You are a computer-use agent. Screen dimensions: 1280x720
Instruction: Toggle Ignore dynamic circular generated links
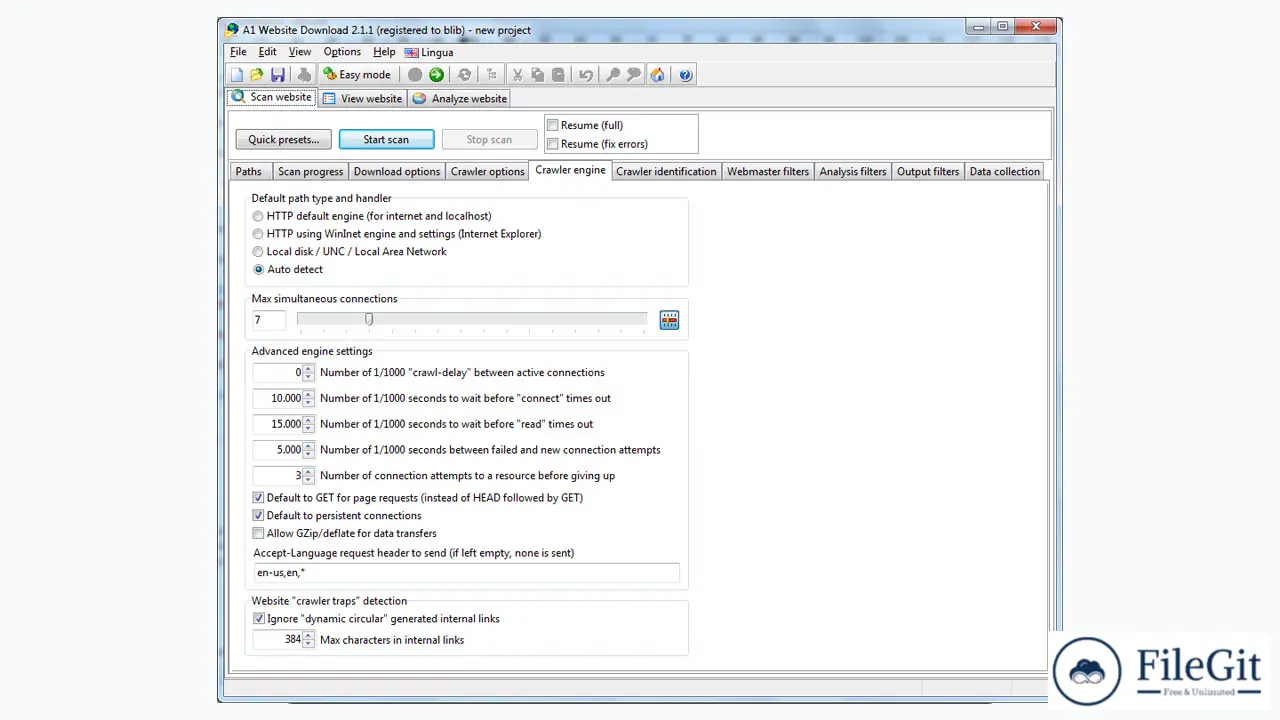click(x=259, y=619)
